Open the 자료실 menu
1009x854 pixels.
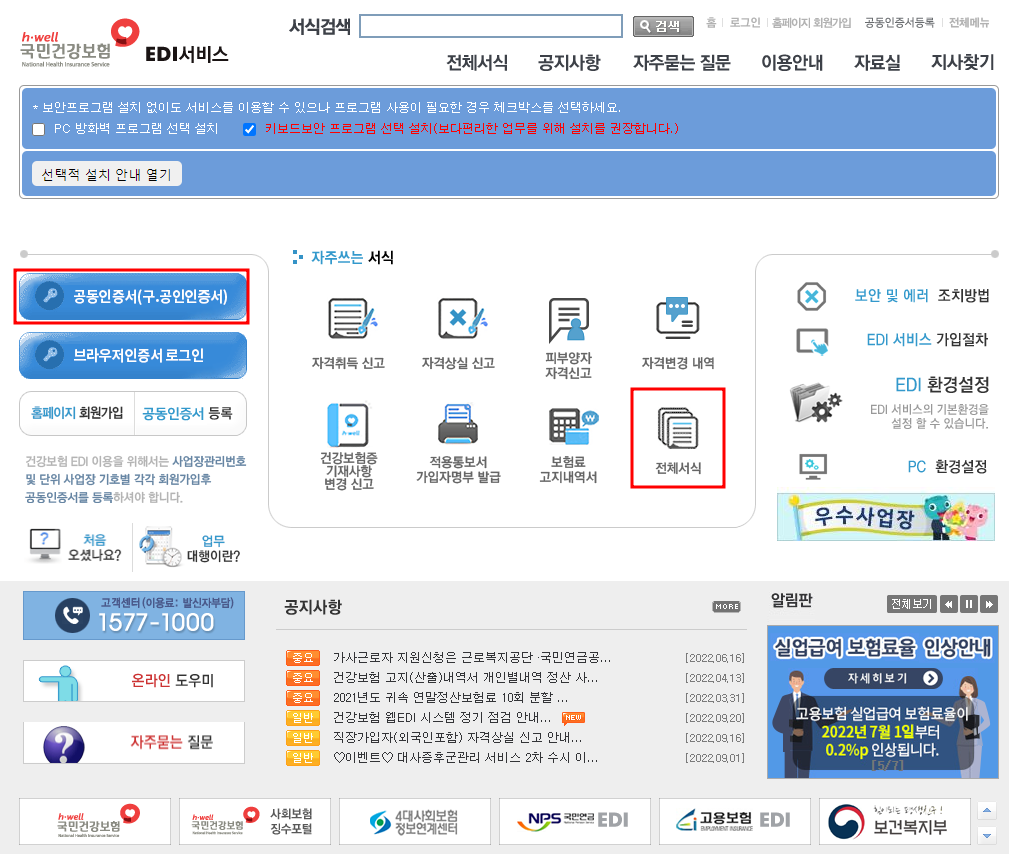coord(876,62)
